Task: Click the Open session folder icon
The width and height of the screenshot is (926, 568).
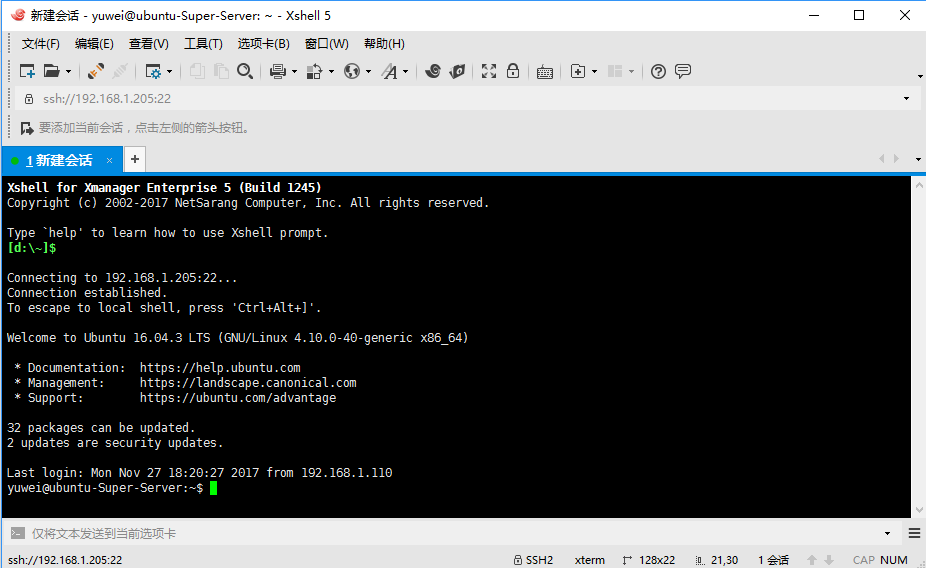Action: point(52,71)
